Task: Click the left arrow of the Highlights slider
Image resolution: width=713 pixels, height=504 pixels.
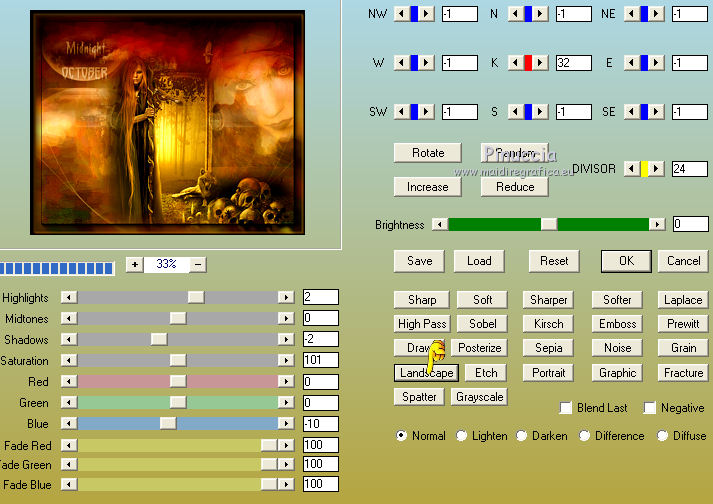Action: point(69,297)
